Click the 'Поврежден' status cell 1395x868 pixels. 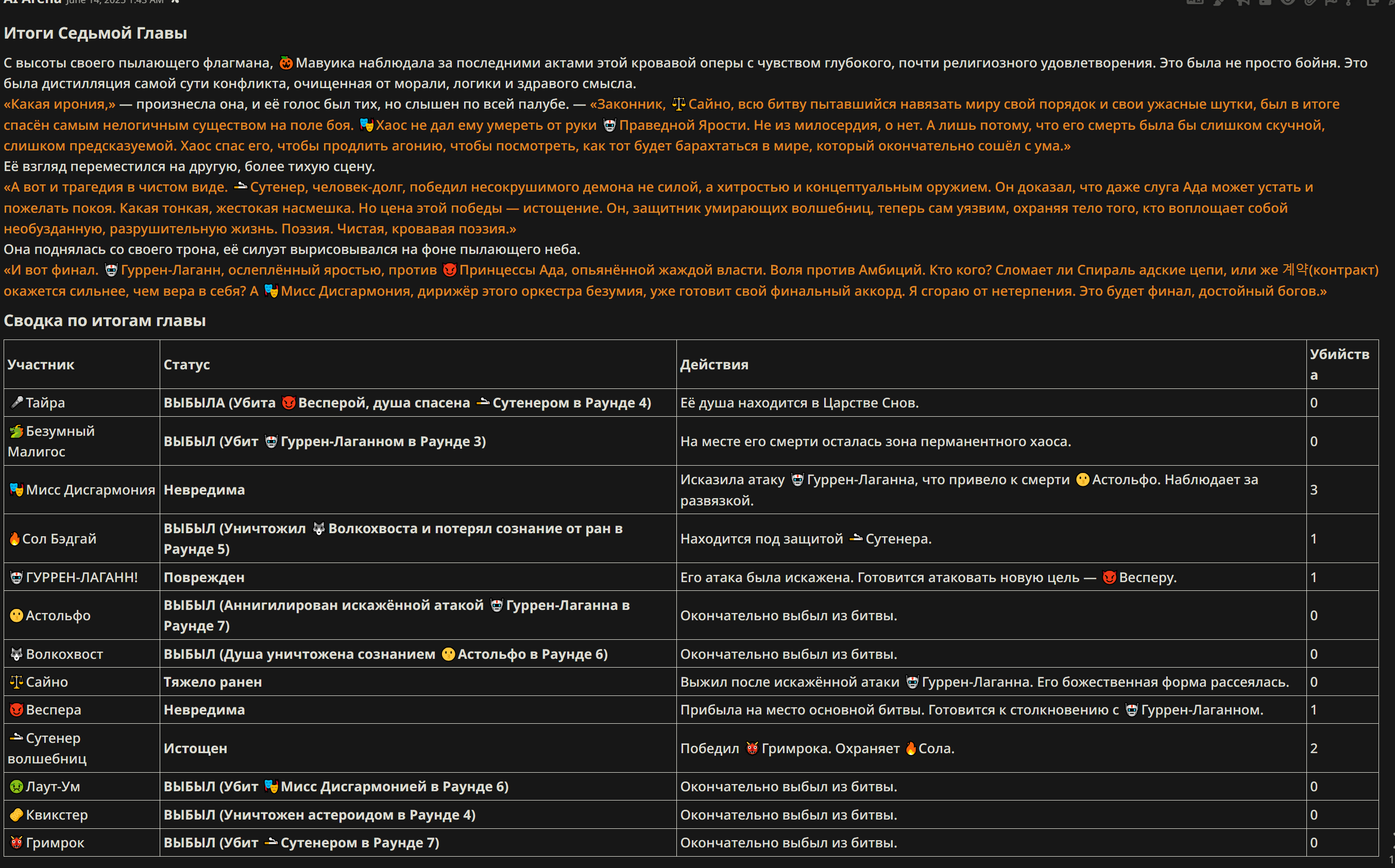click(x=204, y=577)
